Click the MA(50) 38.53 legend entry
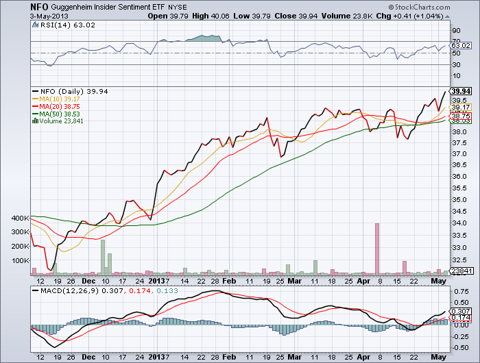The height and width of the screenshot is (363, 480). pyautogui.click(x=56, y=114)
